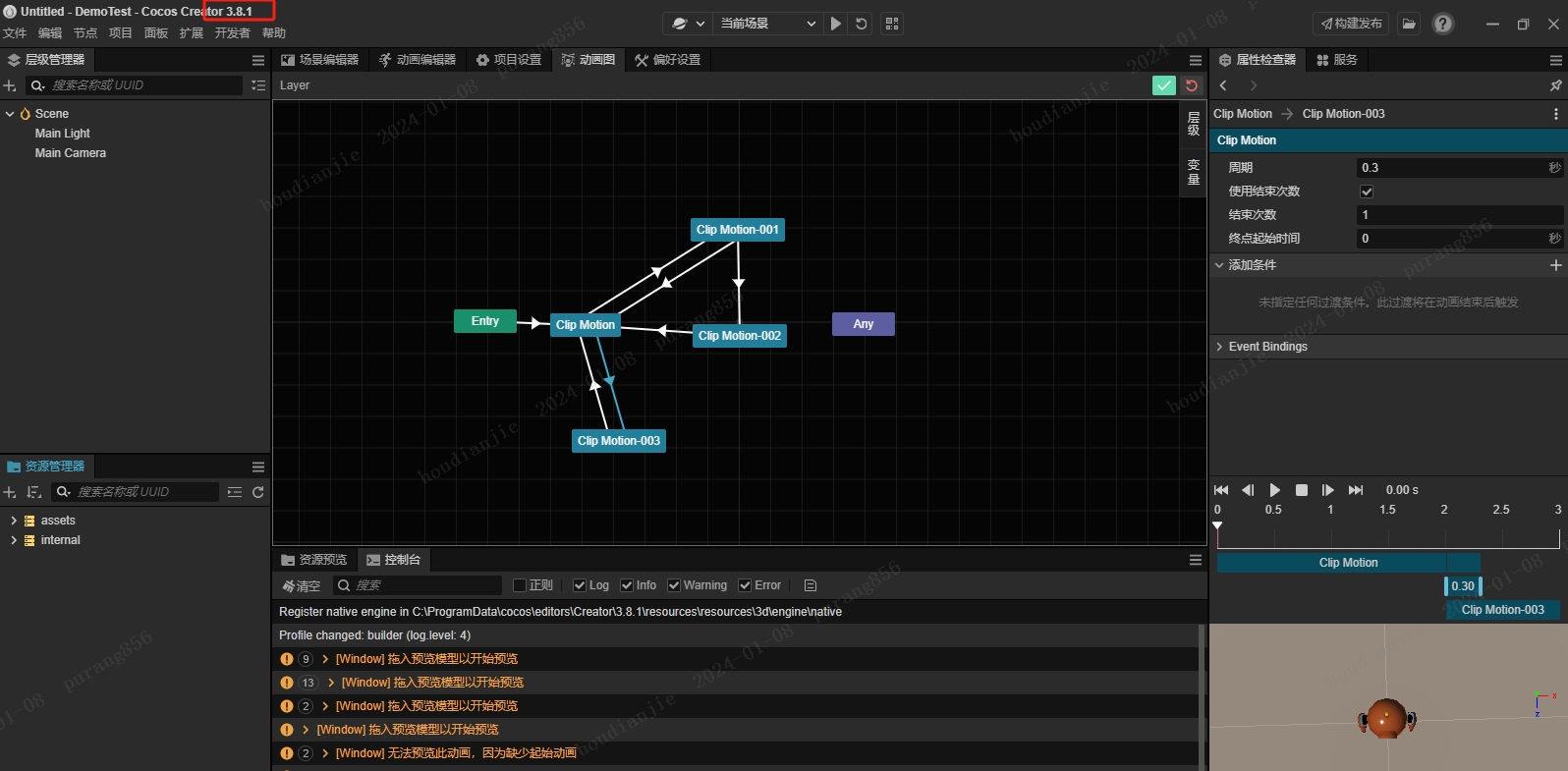The image size is (1568, 771).
Task: Collapse all nodes in the hierarchy panel
Action: tap(258, 85)
